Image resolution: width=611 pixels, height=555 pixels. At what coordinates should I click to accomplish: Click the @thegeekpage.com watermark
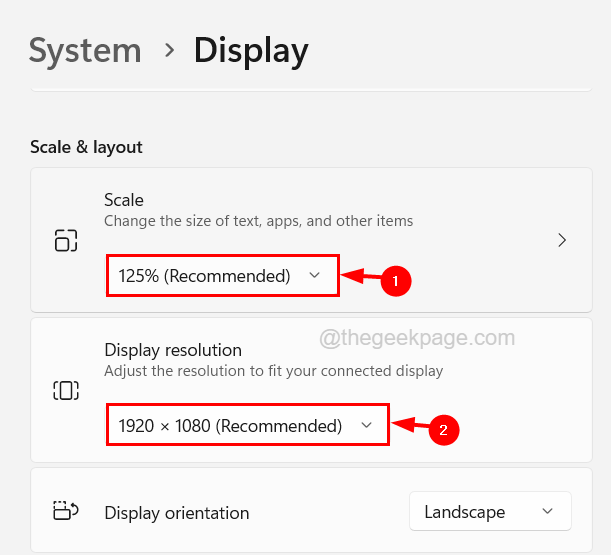click(417, 338)
